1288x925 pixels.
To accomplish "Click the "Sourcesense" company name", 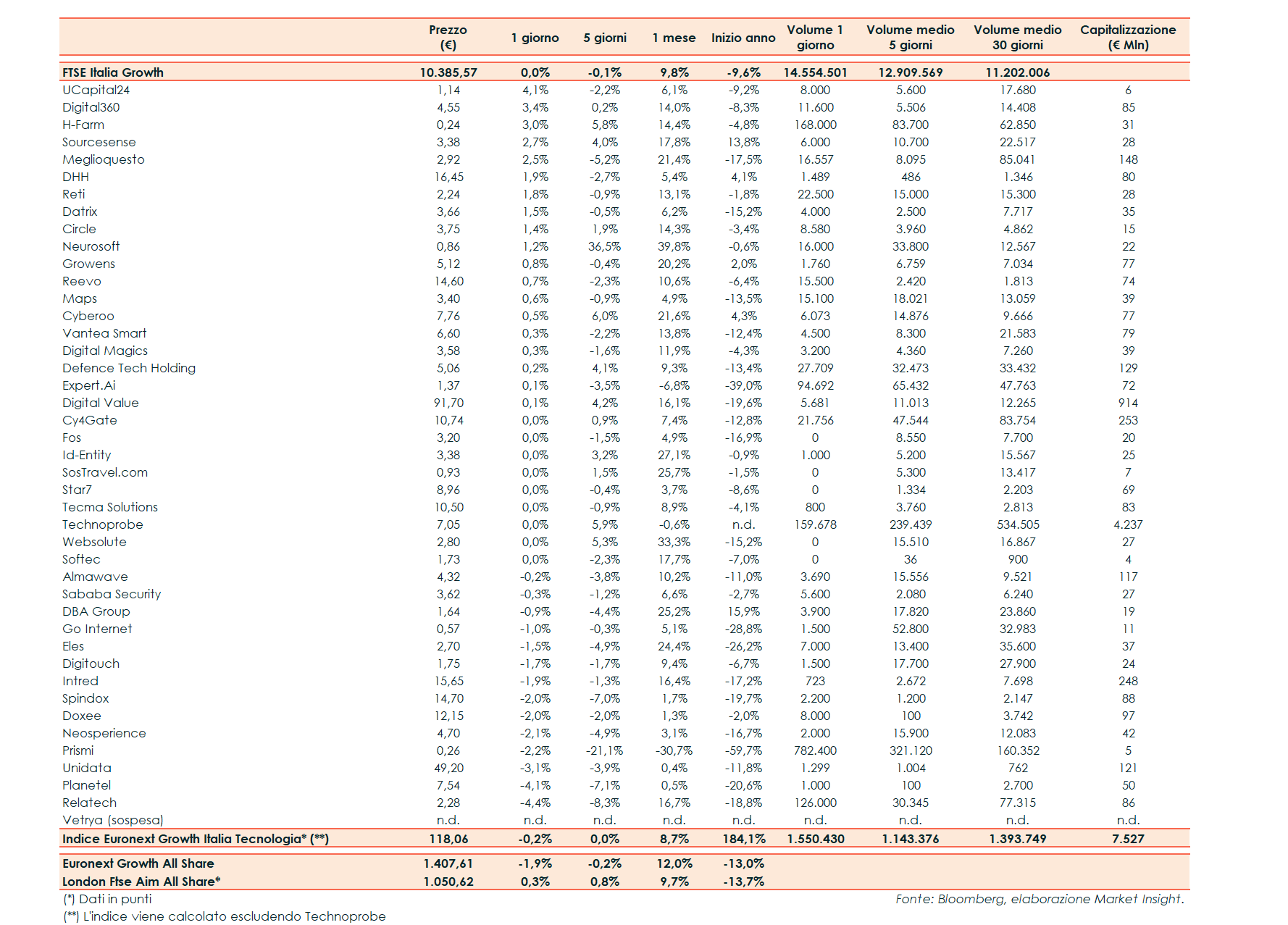I will [x=99, y=142].
